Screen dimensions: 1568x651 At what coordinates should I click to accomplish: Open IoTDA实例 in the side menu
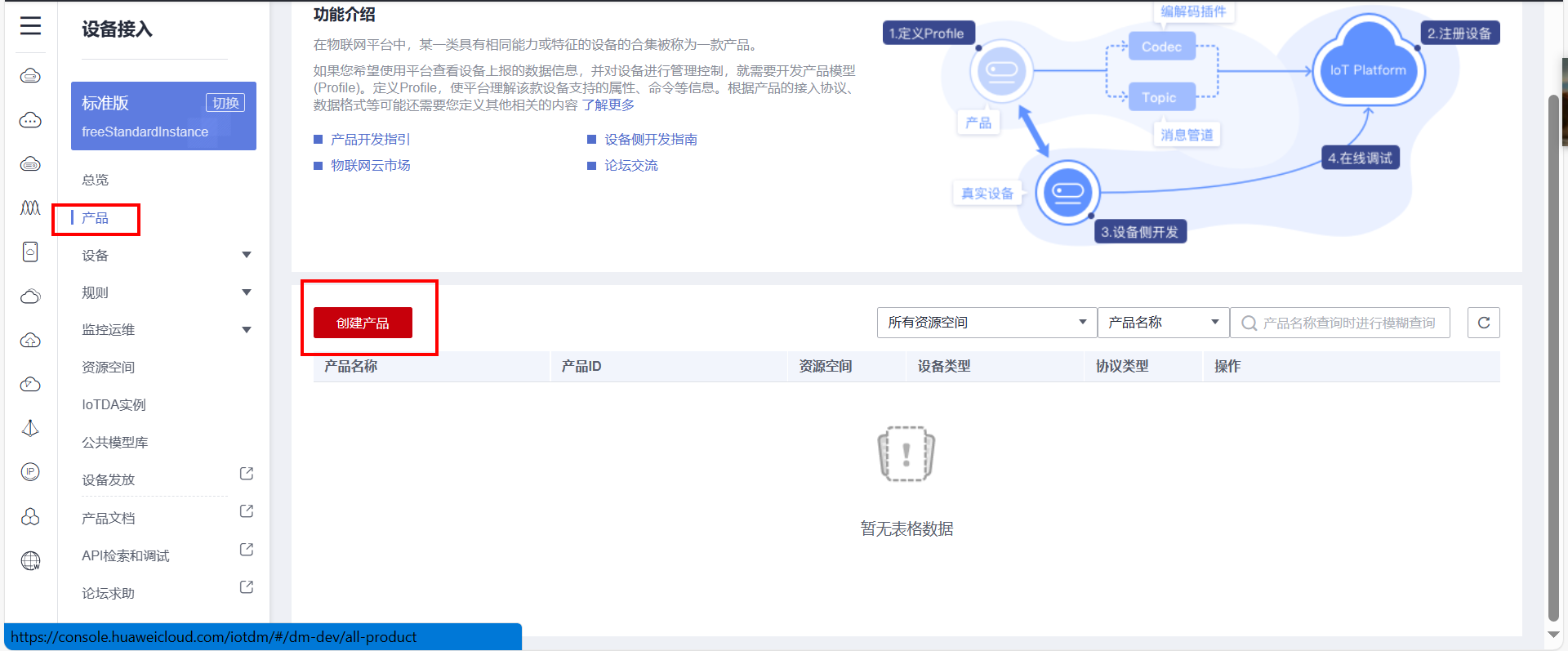[114, 405]
